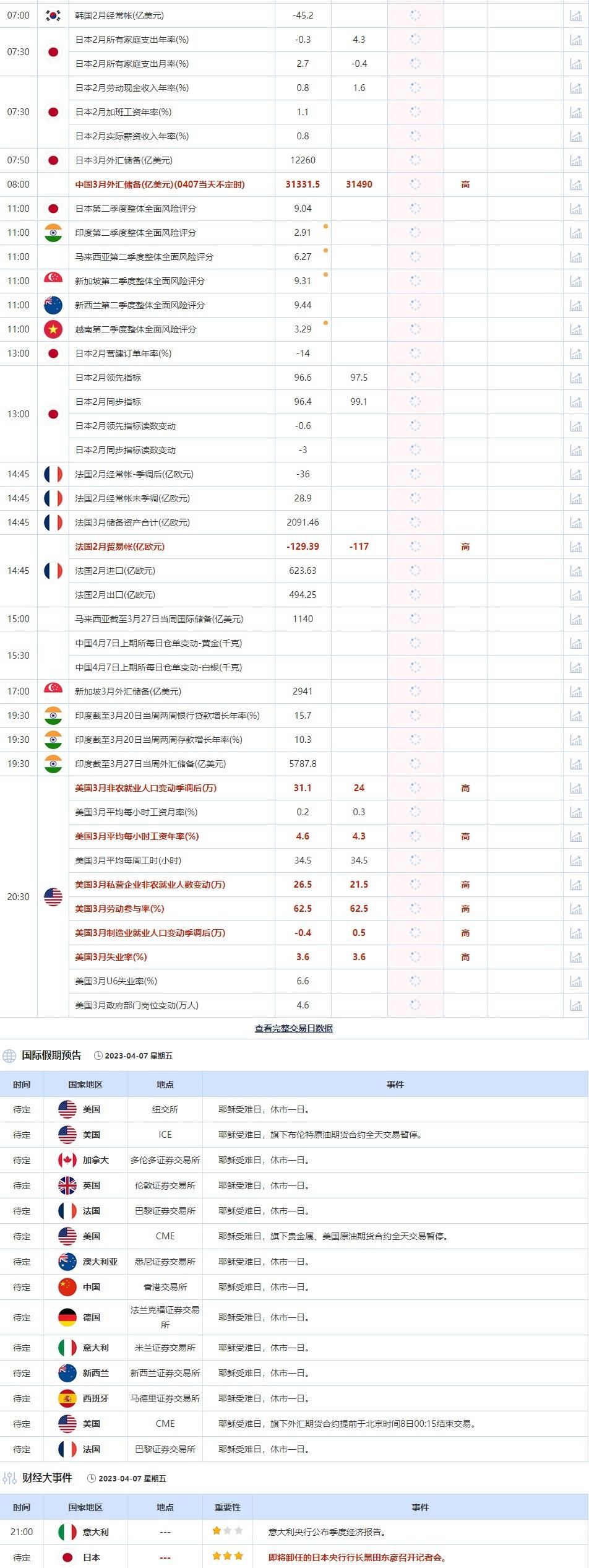The height and width of the screenshot is (1568, 589).
Task: Open chart icon for 美国3月政府部门岗位变动
Action: (x=575, y=1005)
